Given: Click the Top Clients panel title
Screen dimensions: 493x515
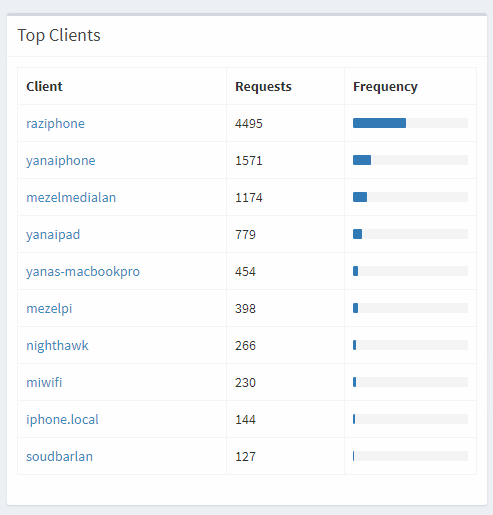Looking at the screenshot, I should (x=59, y=35).
